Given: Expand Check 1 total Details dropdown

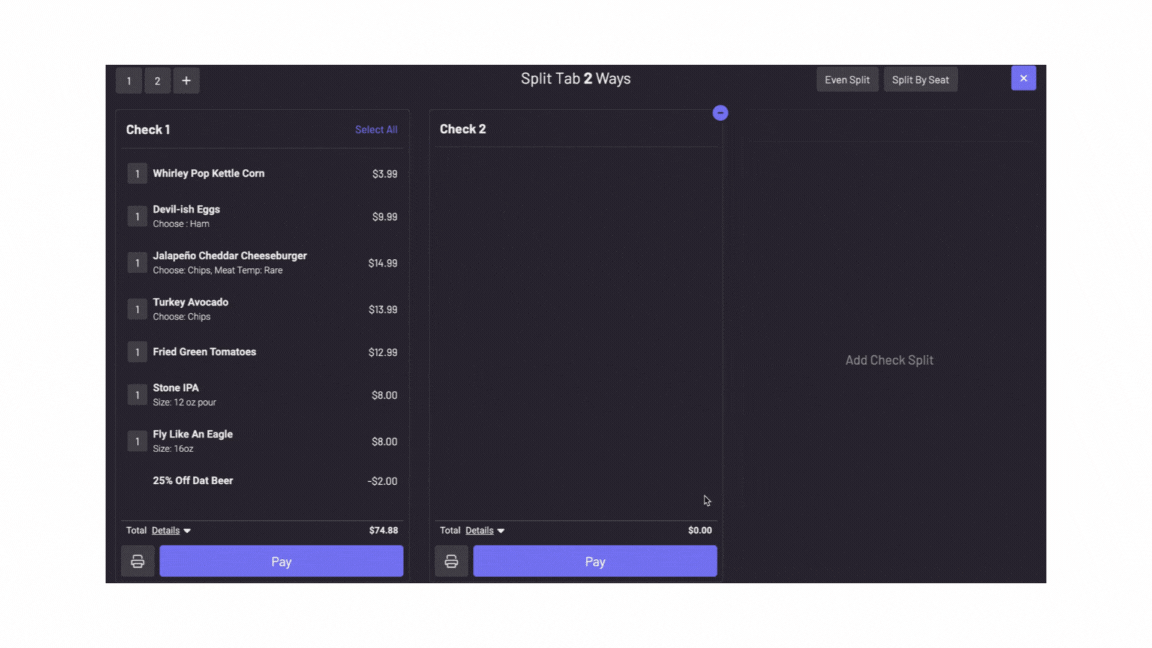Looking at the screenshot, I should coord(171,531).
